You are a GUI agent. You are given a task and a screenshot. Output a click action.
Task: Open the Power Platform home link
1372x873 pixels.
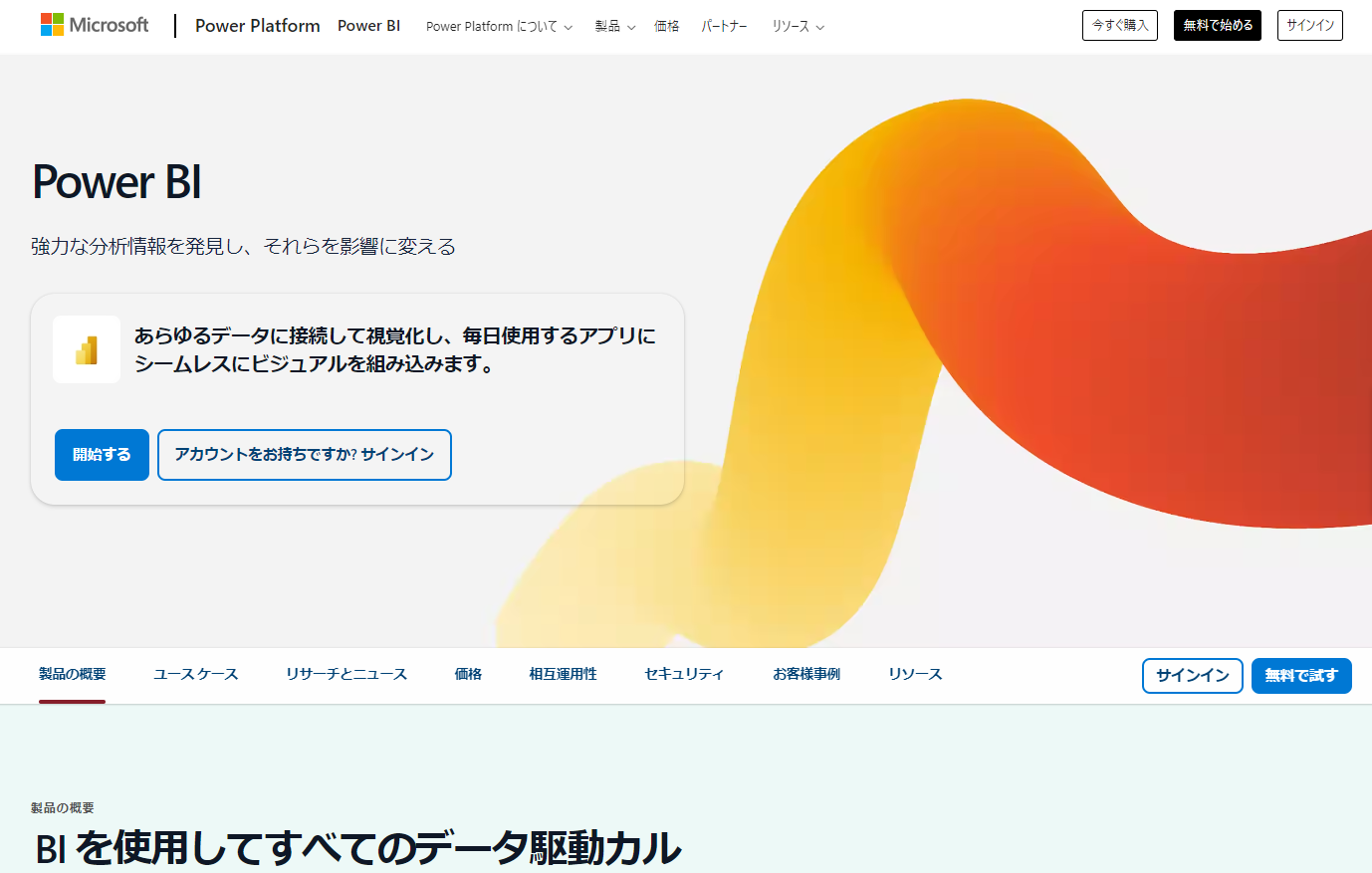tap(258, 26)
